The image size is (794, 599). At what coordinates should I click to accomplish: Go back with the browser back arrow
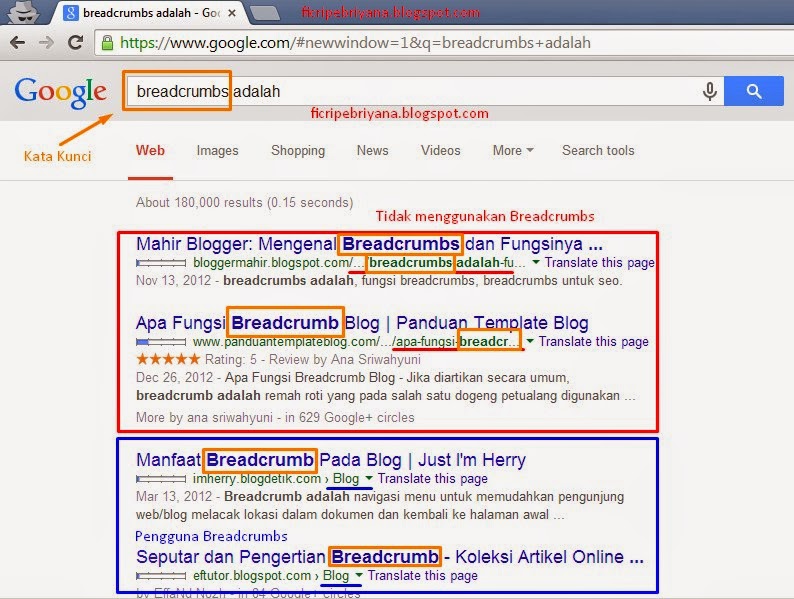click(18, 43)
